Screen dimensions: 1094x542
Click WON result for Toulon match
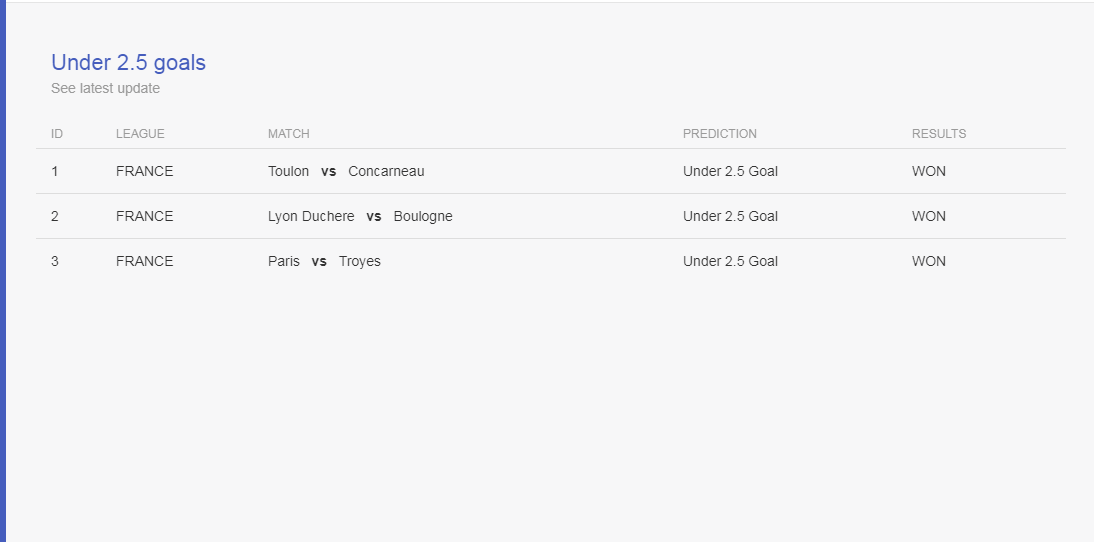click(x=929, y=172)
